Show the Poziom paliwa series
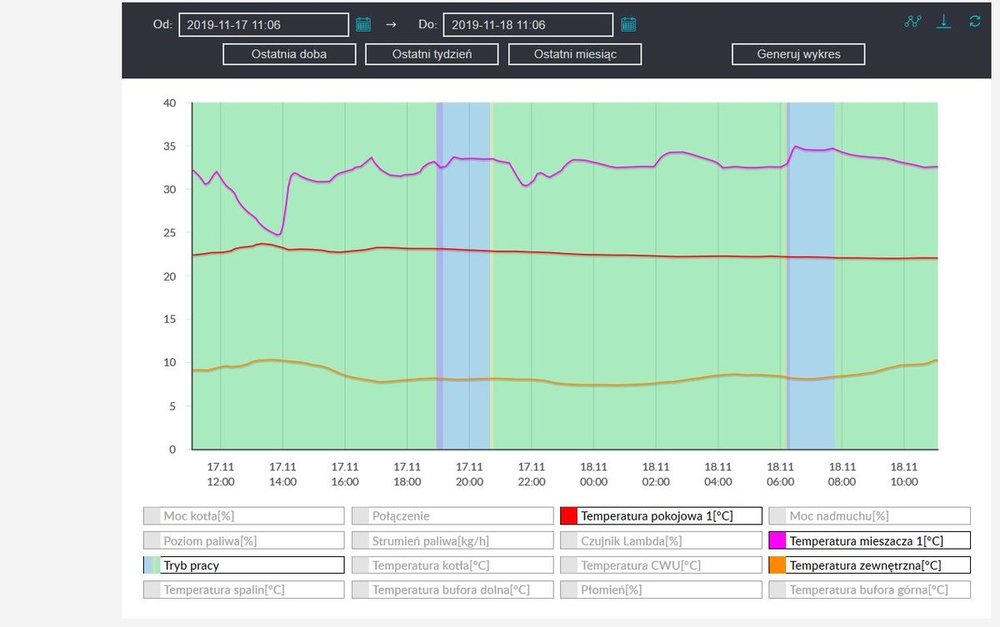1000x627 pixels. [x=243, y=541]
